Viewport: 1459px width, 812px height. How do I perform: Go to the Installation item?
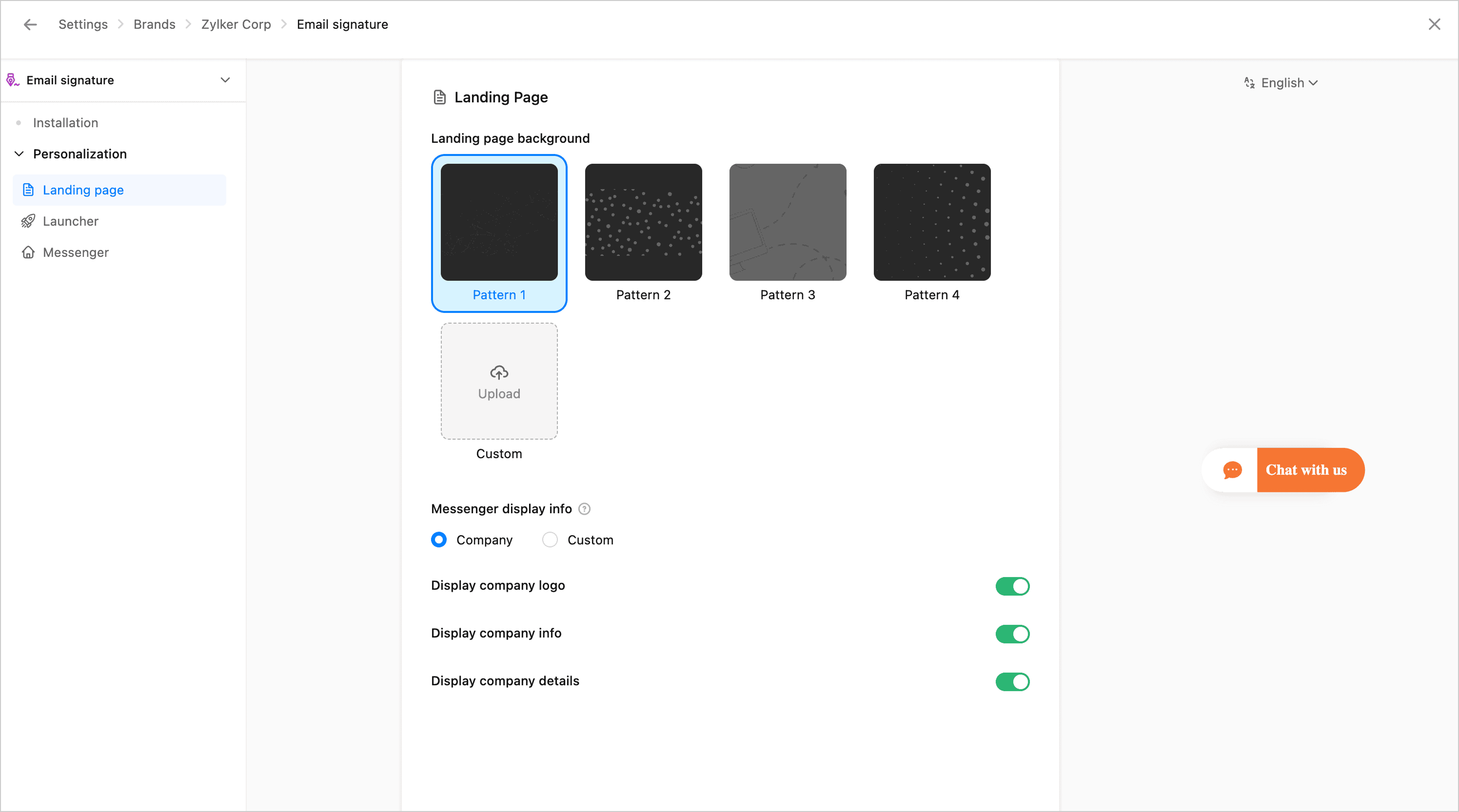coord(65,123)
